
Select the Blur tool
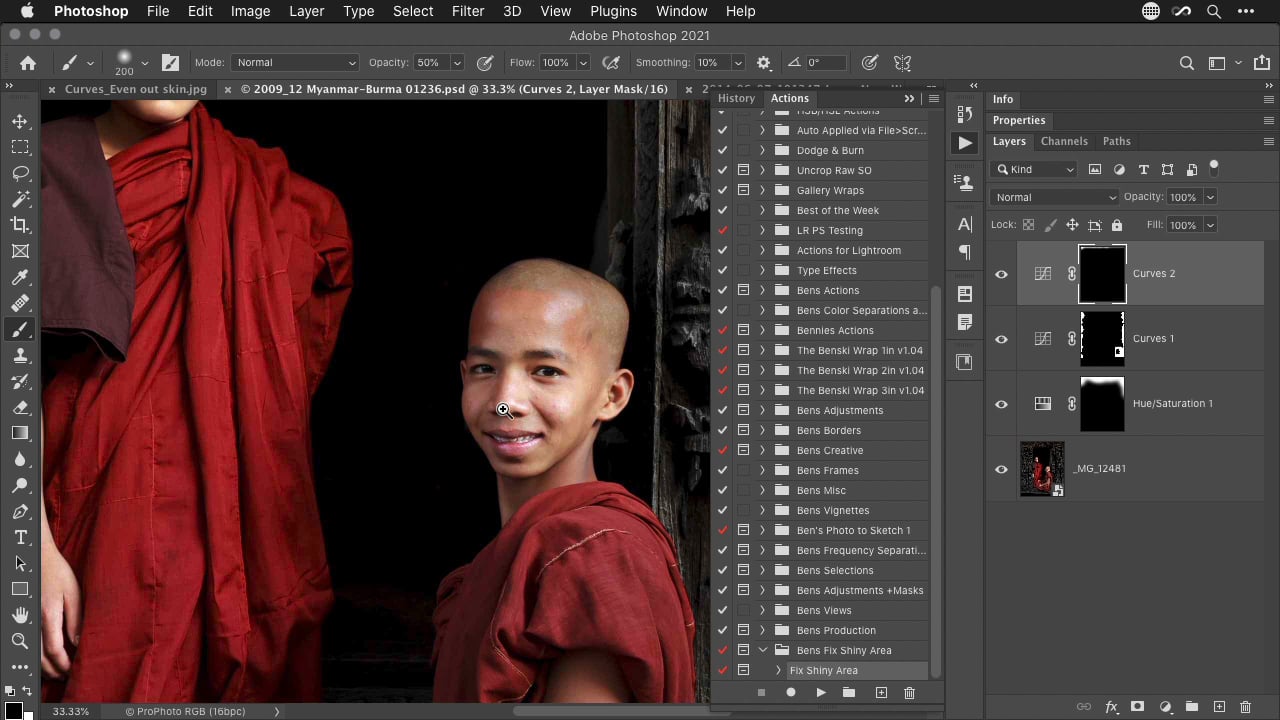click(x=20, y=459)
